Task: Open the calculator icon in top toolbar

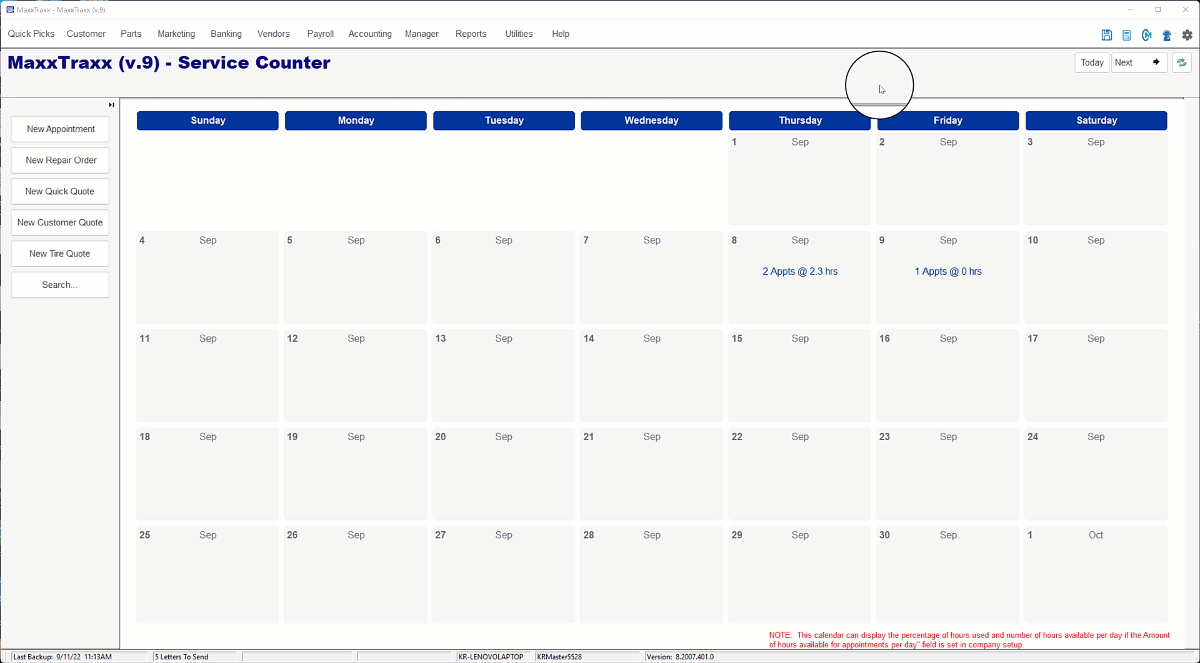Action: pyautogui.click(x=1127, y=34)
